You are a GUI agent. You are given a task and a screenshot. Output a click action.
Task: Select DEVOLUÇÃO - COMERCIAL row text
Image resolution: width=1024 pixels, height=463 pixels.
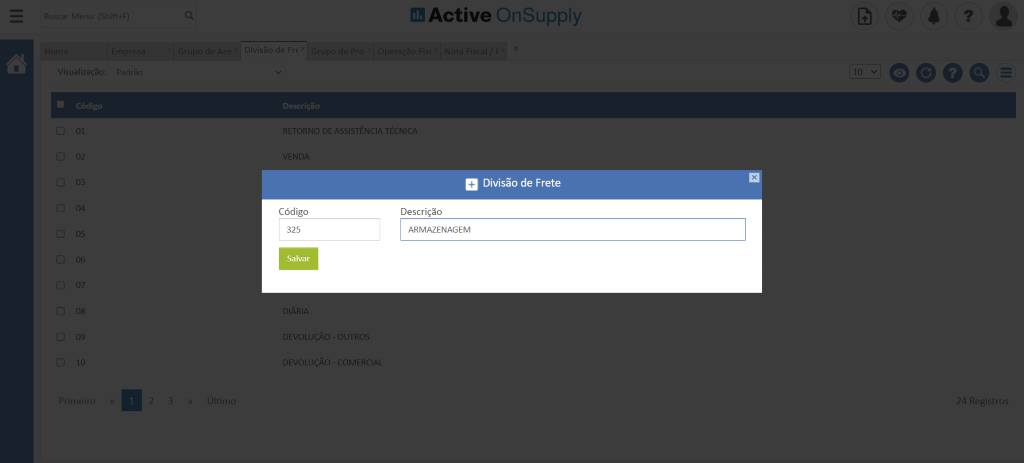(332, 362)
